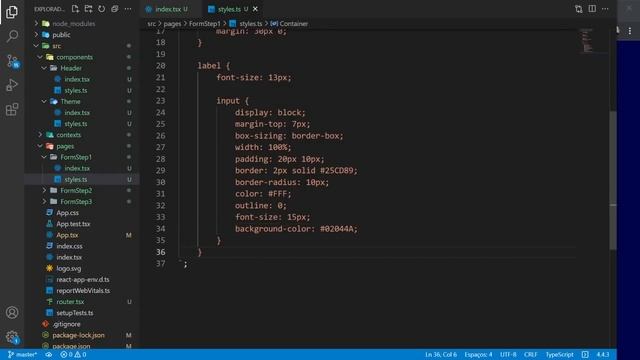The width and height of the screenshot is (640, 360).
Task: Open the Extensions view
Action: (12, 109)
